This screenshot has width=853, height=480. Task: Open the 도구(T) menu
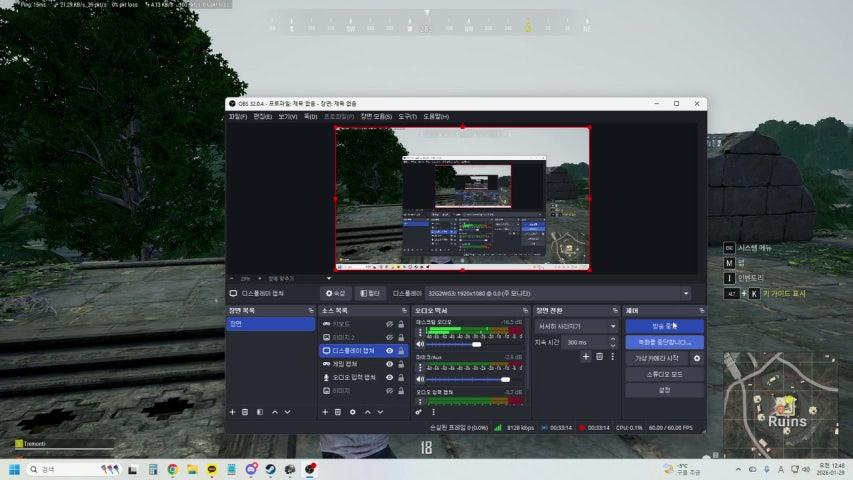pyautogui.click(x=407, y=117)
